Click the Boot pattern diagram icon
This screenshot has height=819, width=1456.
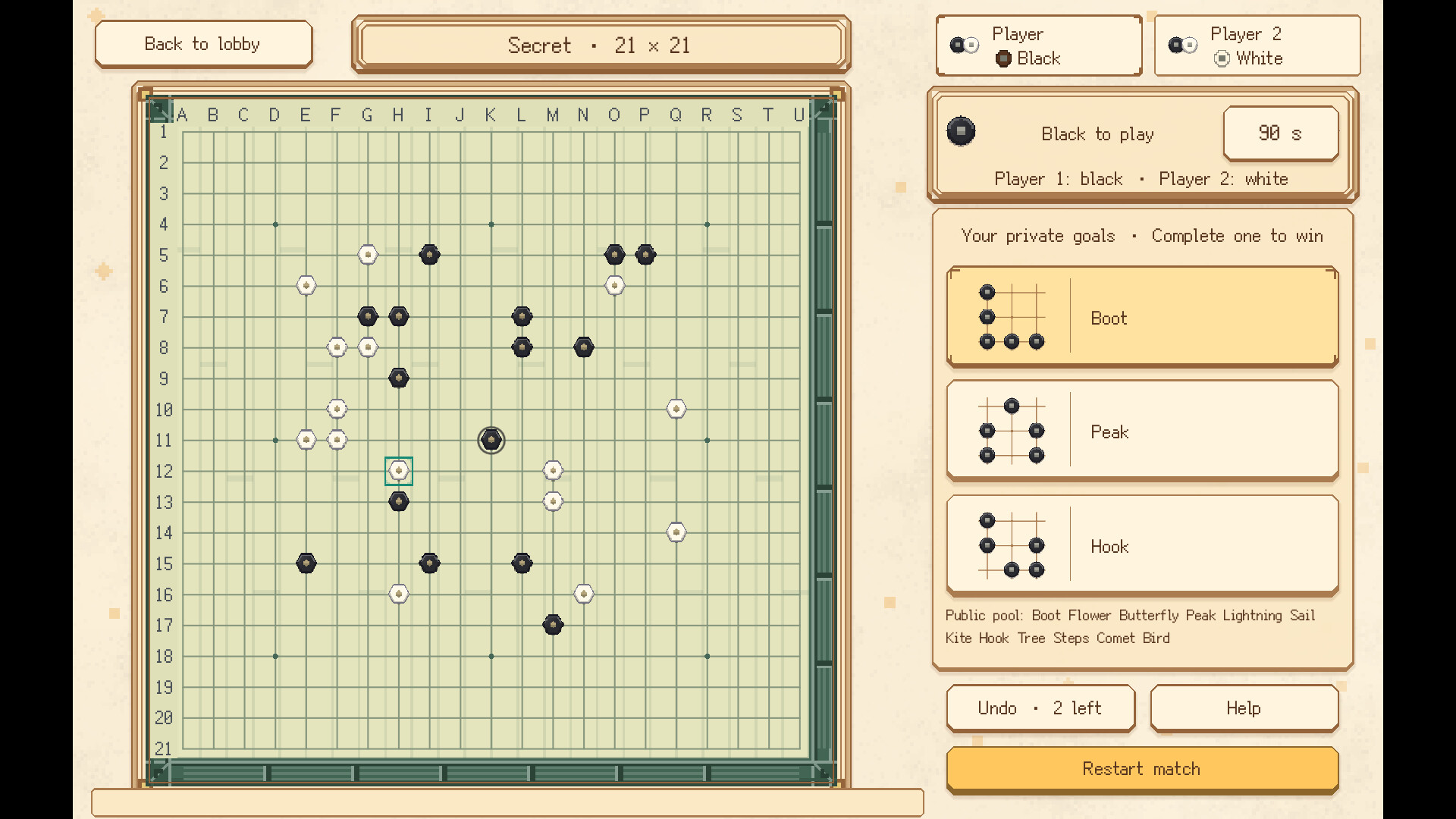pos(1012,317)
